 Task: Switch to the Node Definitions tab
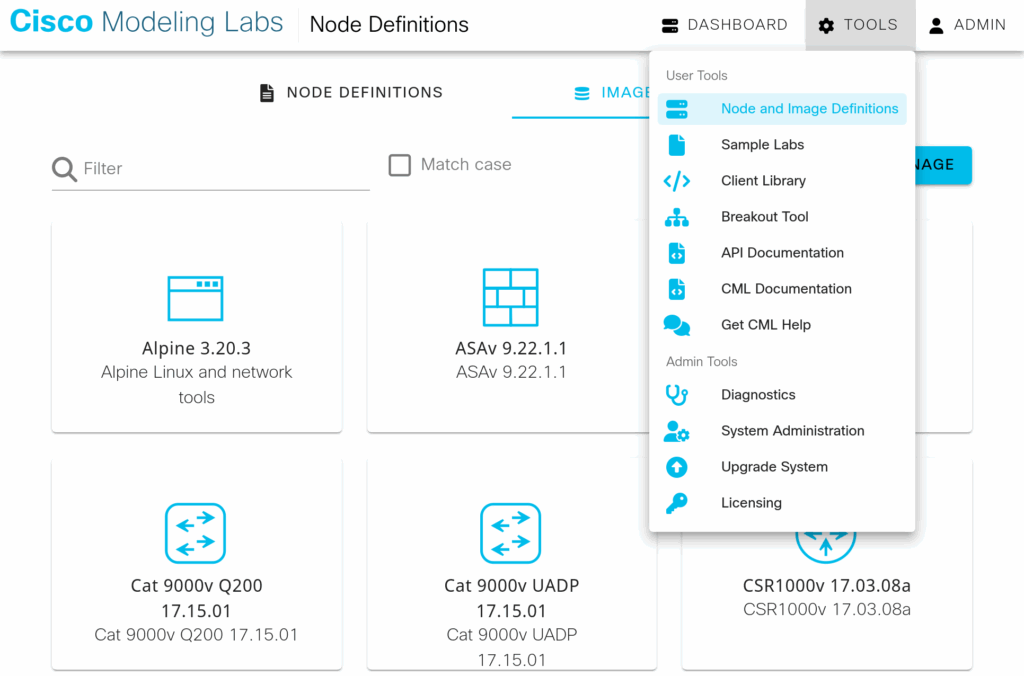(x=351, y=93)
